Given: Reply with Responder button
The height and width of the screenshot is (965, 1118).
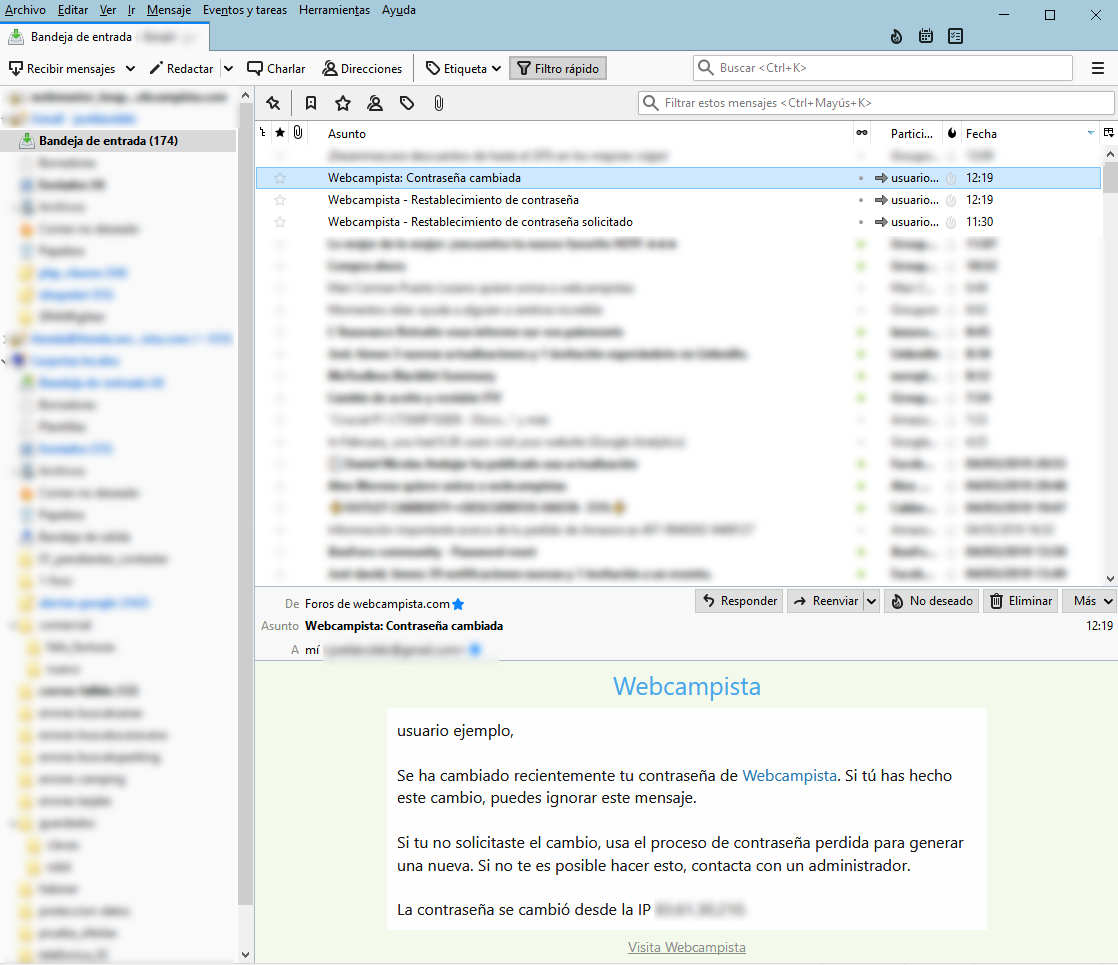Looking at the screenshot, I should coord(739,601).
